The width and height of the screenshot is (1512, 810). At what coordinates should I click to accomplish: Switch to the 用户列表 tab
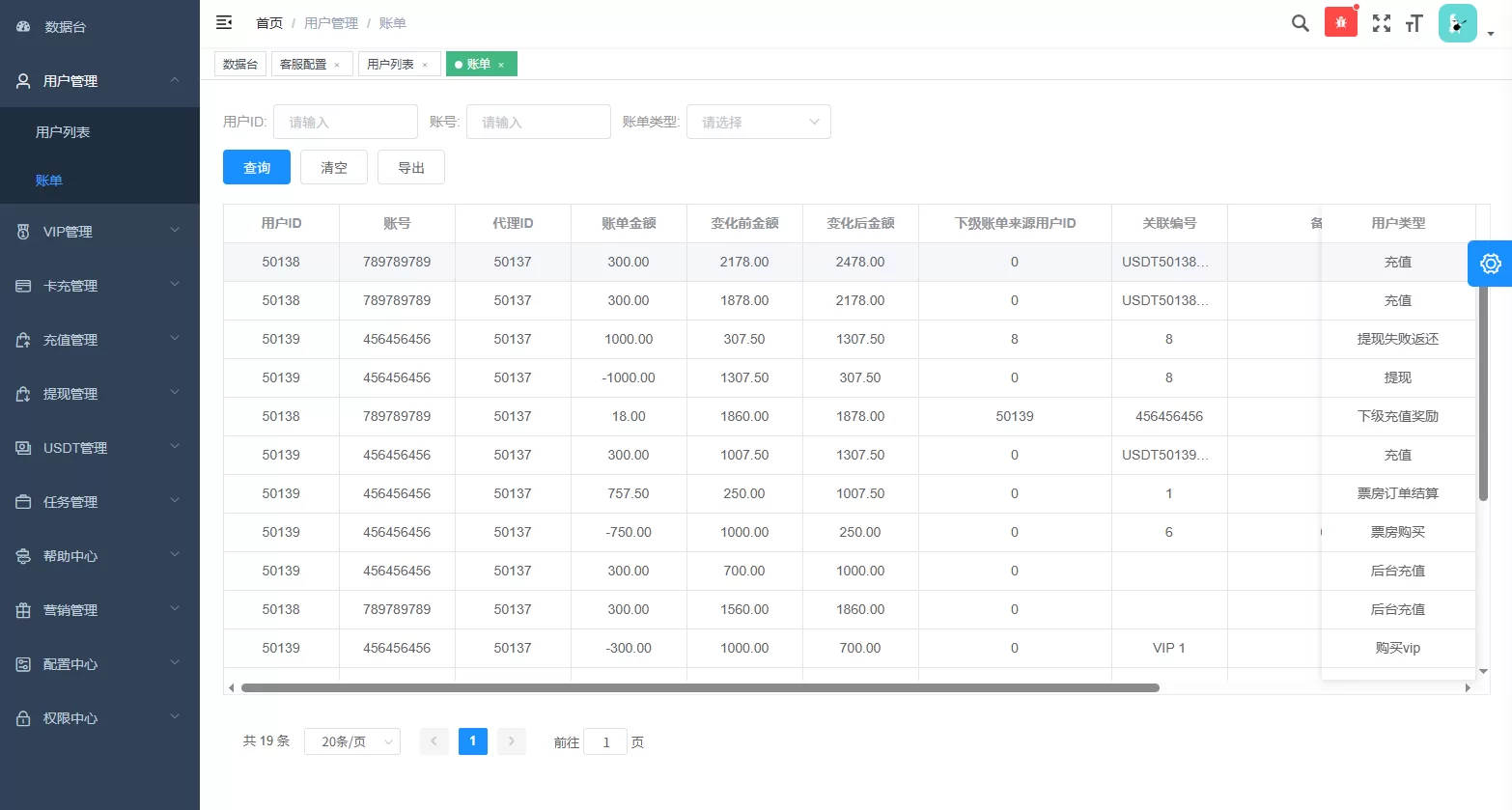click(392, 62)
